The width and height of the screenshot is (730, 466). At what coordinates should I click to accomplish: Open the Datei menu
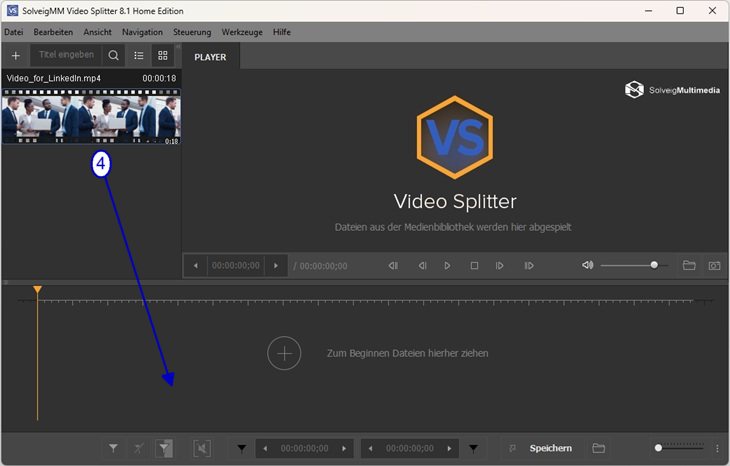[x=14, y=32]
